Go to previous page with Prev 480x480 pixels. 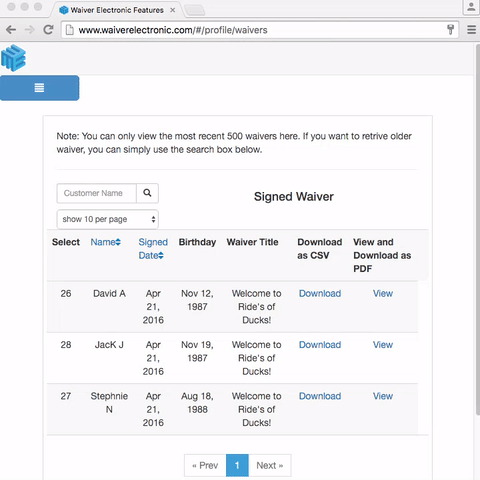pos(205,465)
